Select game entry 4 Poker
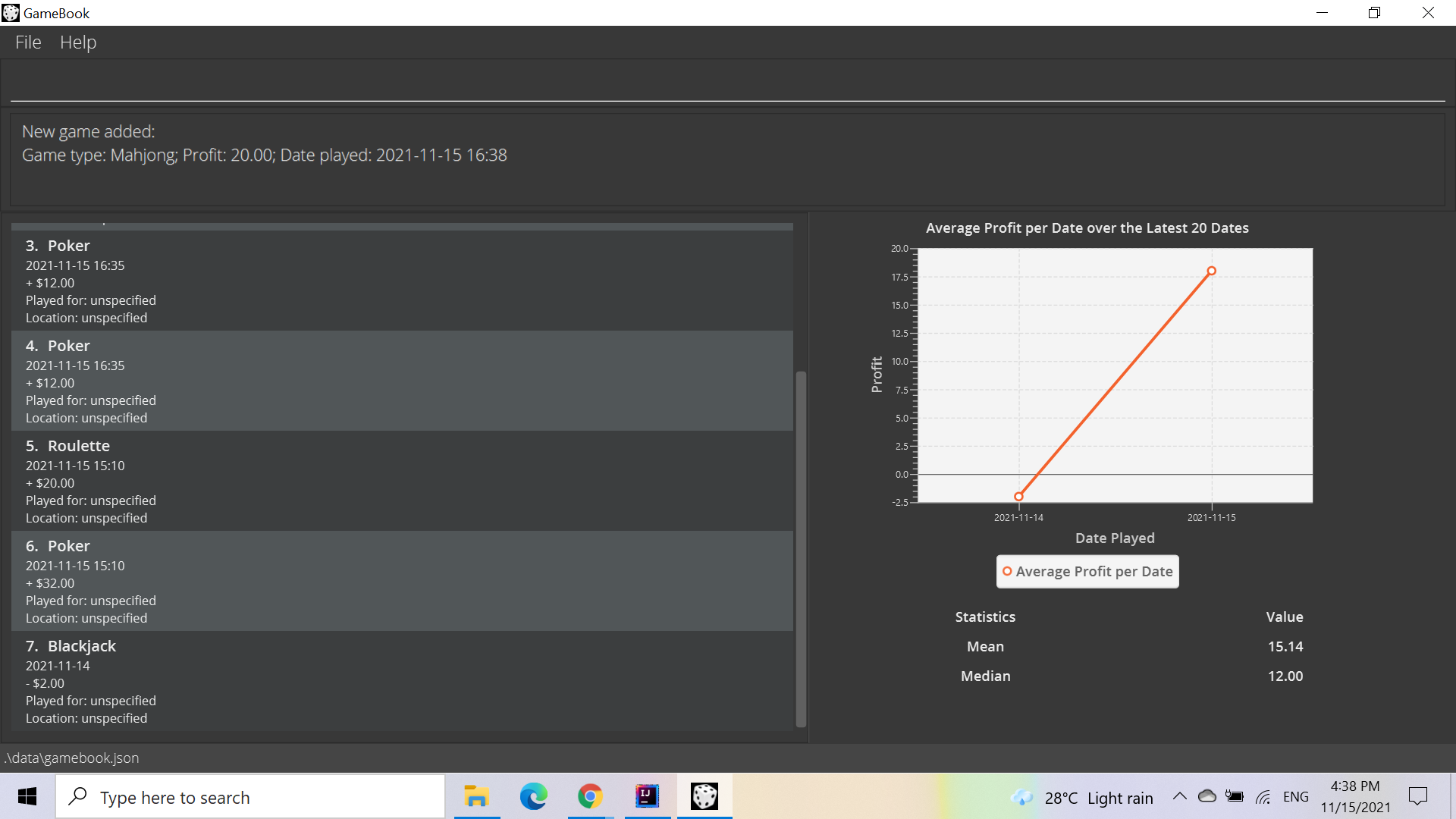Viewport: 1456px width, 819px height. [x=402, y=381]
